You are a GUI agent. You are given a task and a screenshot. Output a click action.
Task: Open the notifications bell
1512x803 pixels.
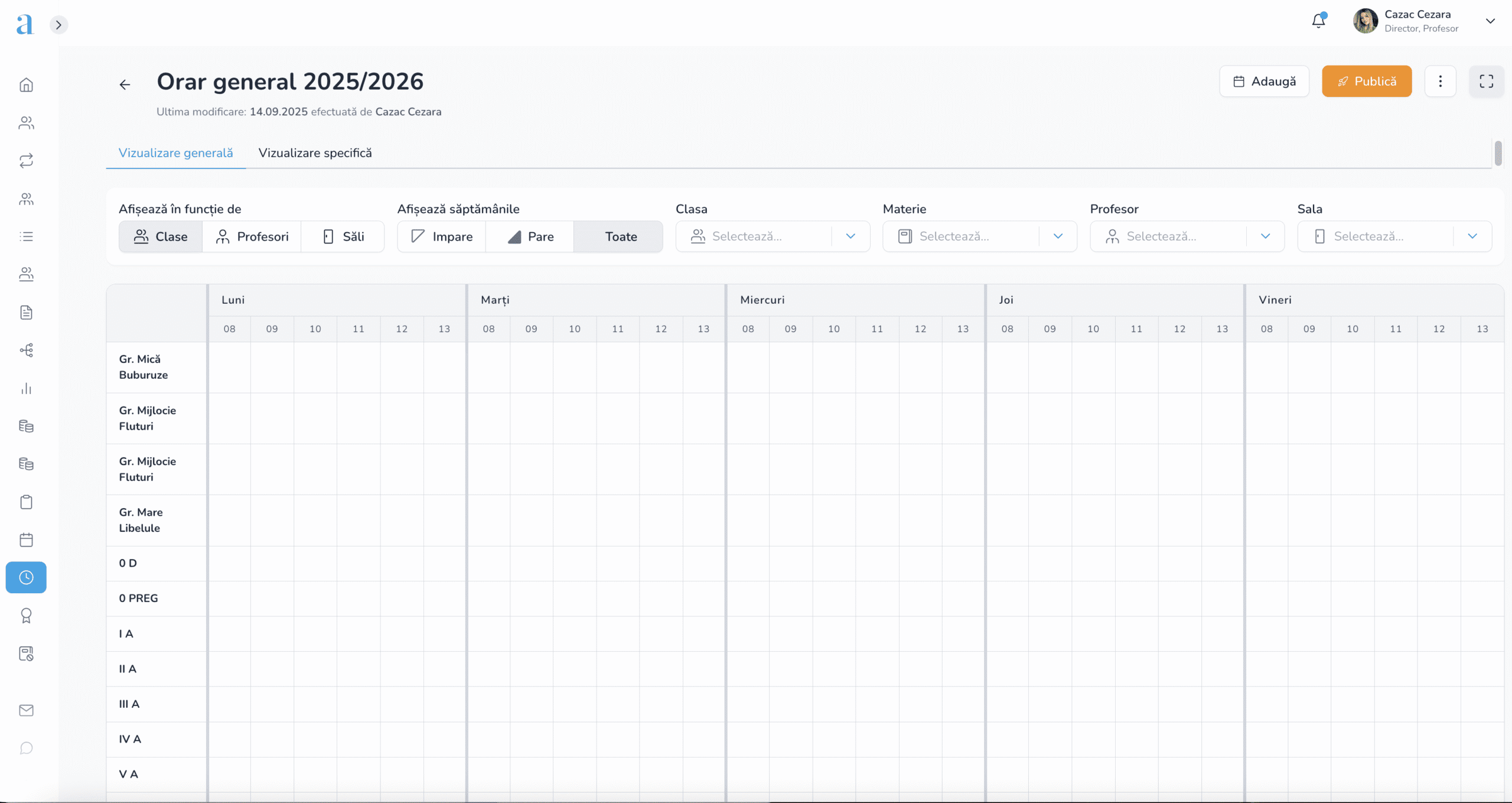(1318, 21)
